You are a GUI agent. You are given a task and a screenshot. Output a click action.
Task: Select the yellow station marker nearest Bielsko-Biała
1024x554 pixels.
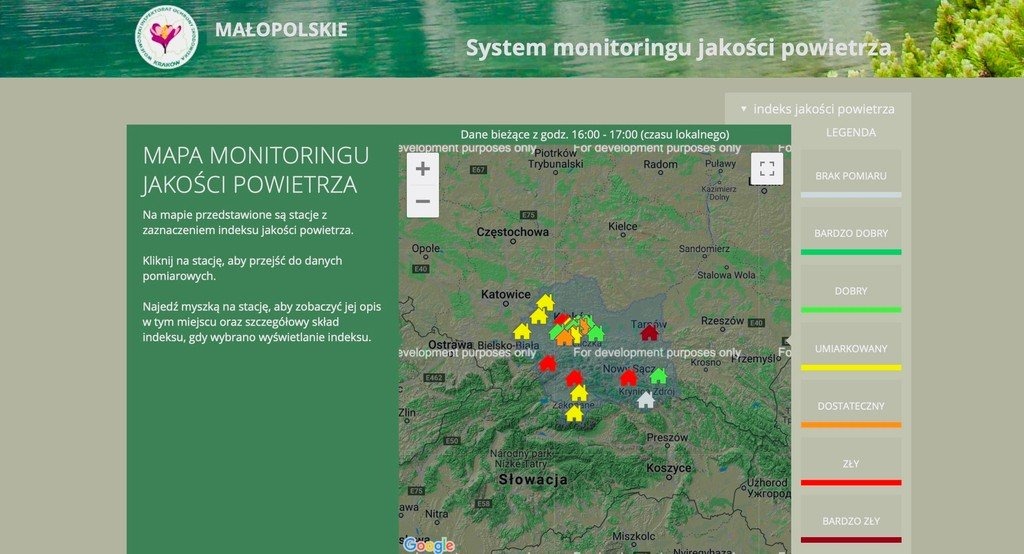pyautogui.click(x=522, y=331)
